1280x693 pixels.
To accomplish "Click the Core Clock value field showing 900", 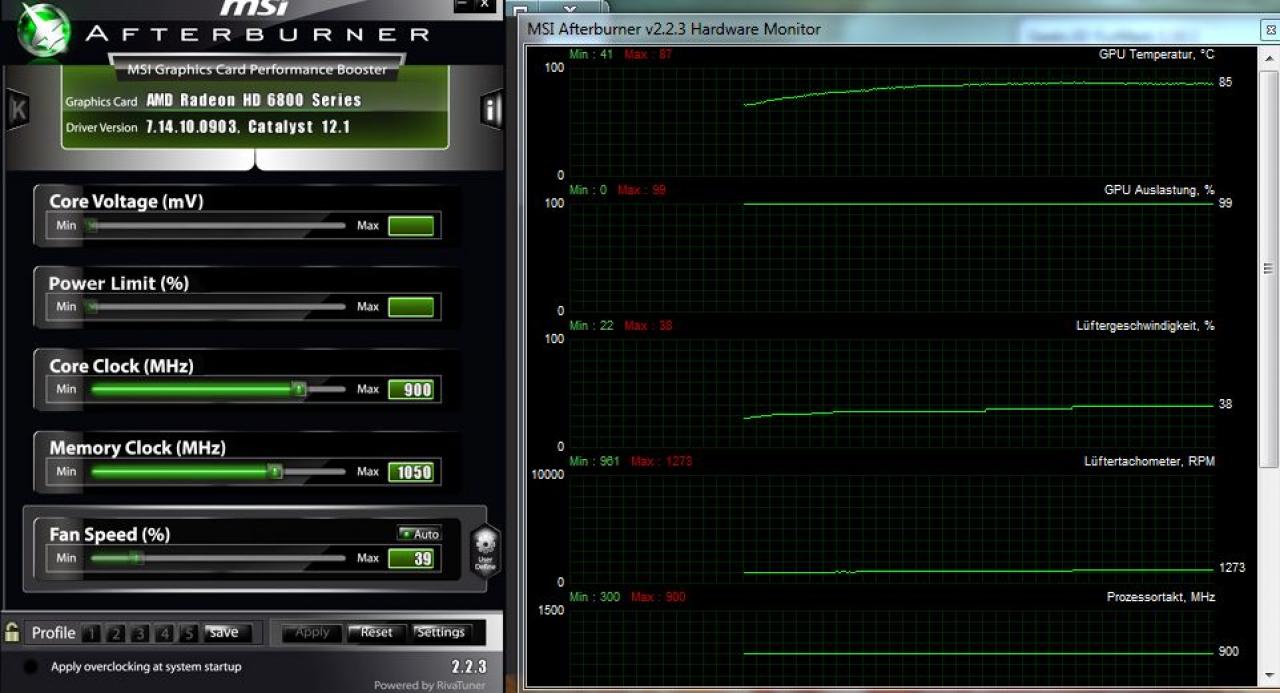I will 411,390.
